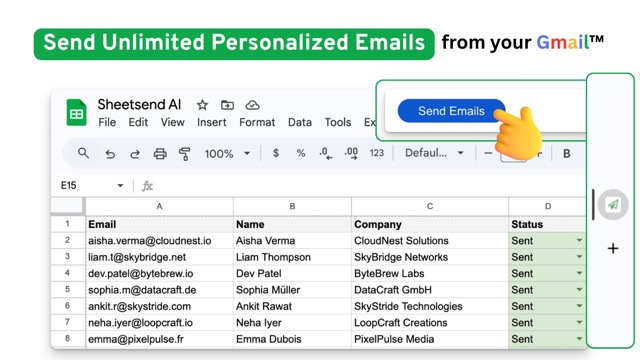
Task: Toggle Bold formatting
Action: point(567,153)
